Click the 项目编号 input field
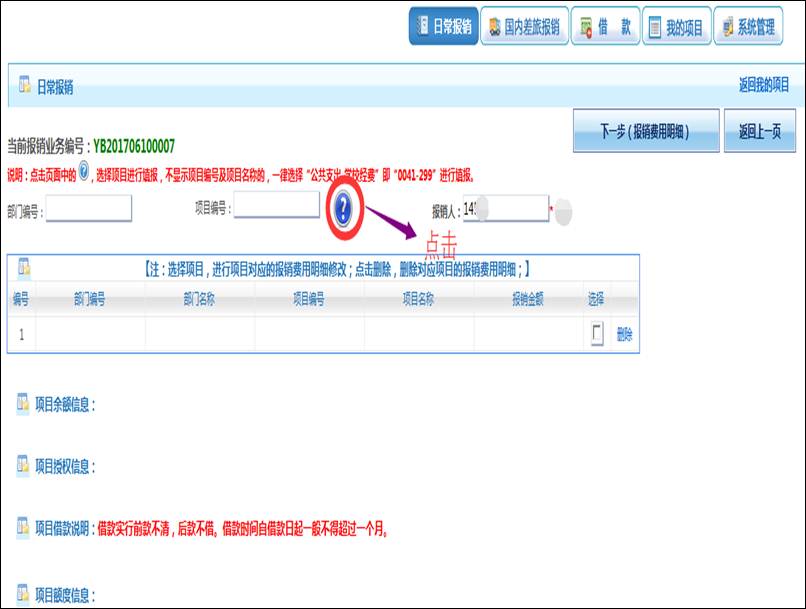 pyautogui.click(x=276, y=206)
